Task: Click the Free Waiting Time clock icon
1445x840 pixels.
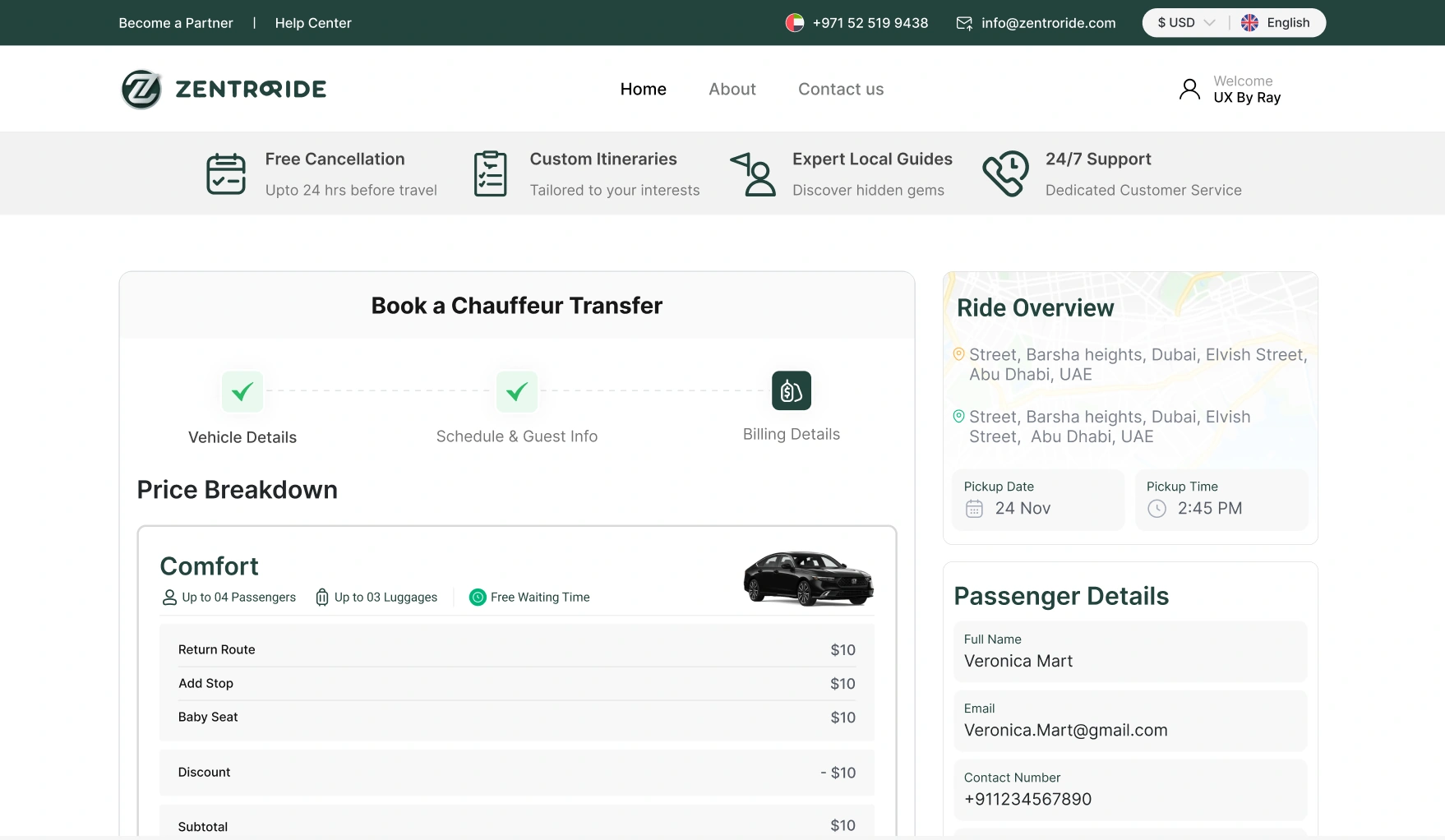Action: point(478,598)
